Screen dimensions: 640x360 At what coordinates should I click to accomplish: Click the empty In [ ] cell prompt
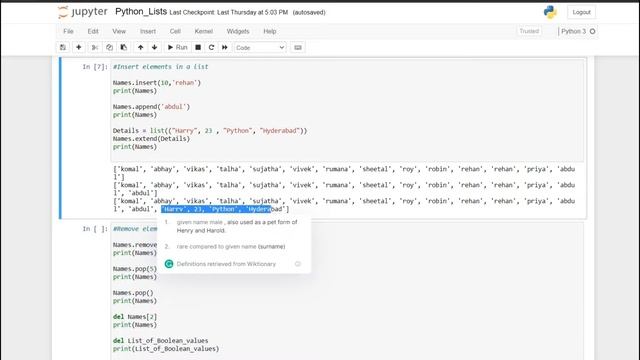pos(95,229)
